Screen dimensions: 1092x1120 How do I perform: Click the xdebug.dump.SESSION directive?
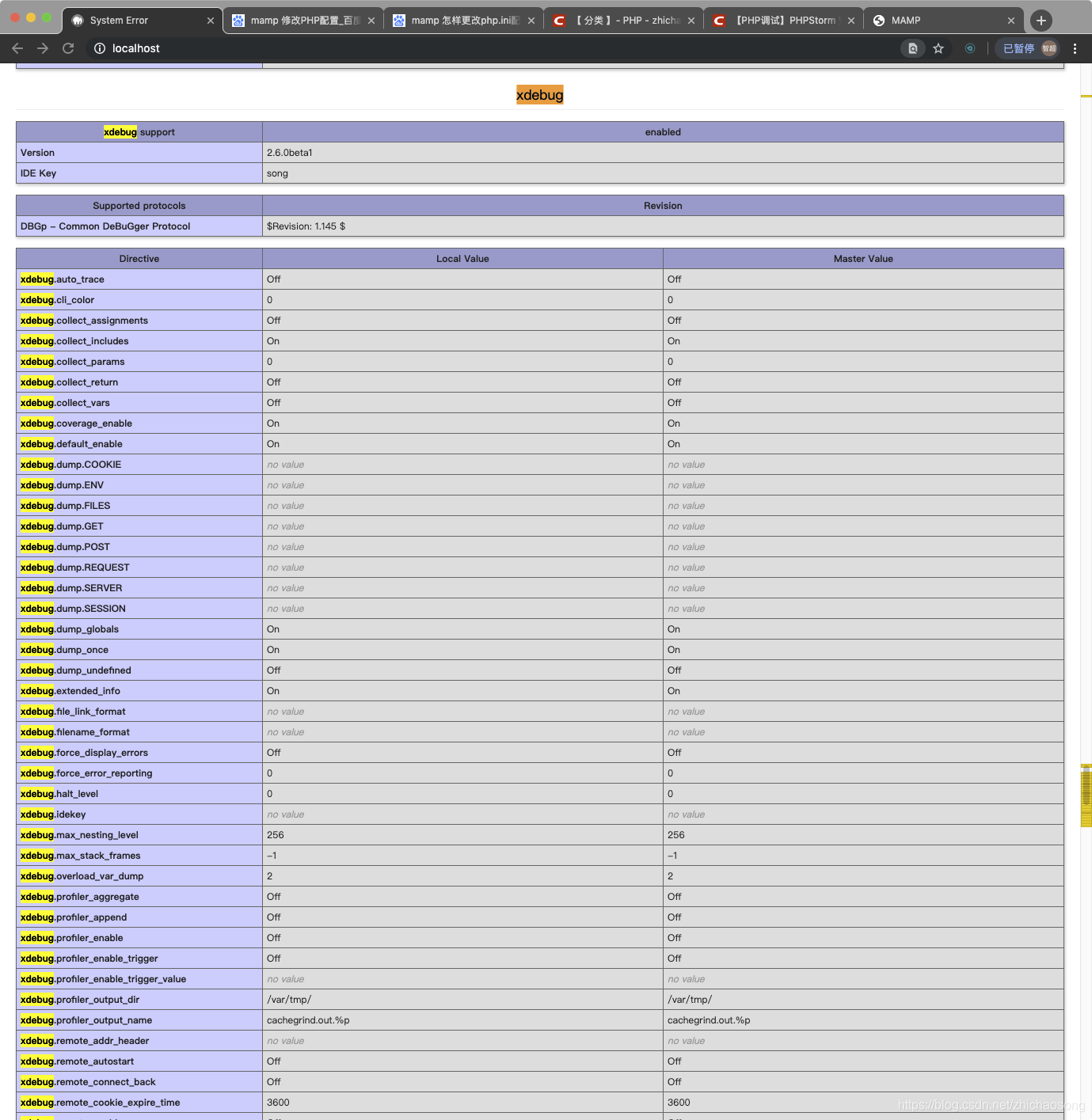pyautogui.click(x=73, y=609)
